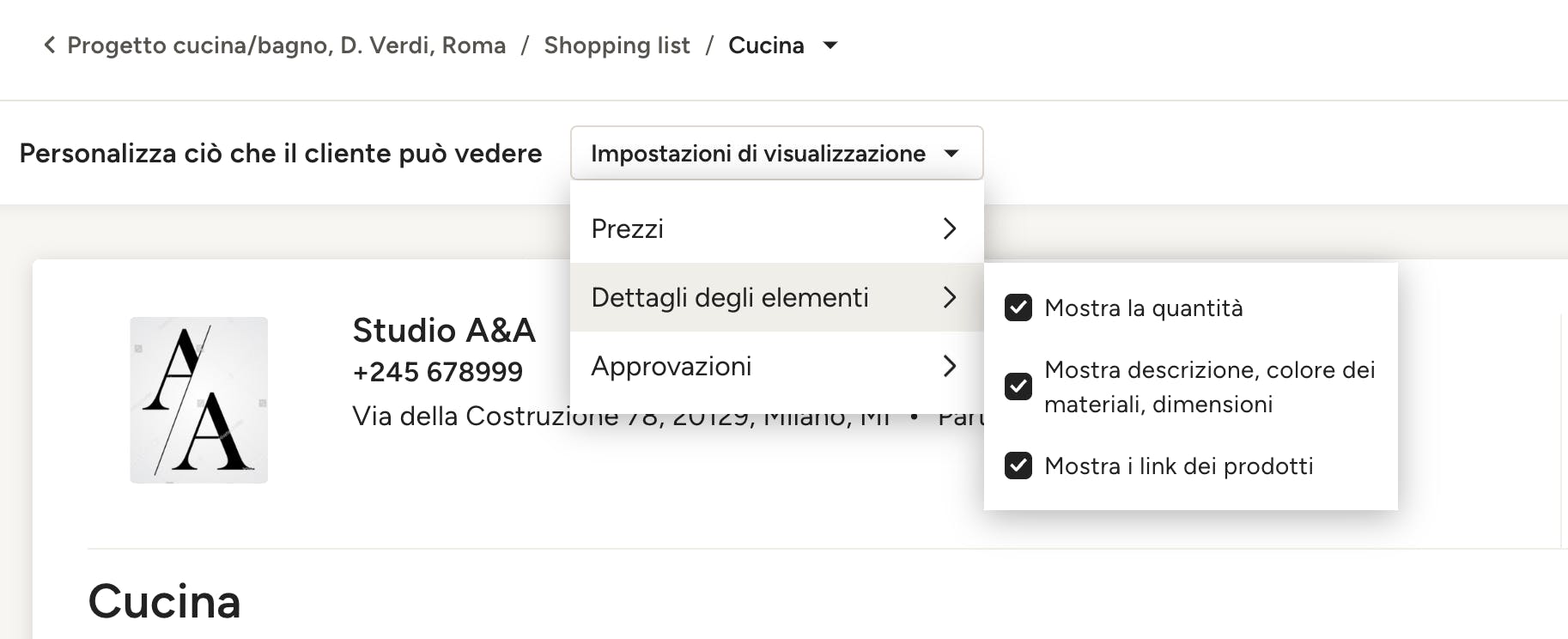Select the Prezzi menu item
1568x639 pixels.
pyautogui.click(x=776, y=228)
